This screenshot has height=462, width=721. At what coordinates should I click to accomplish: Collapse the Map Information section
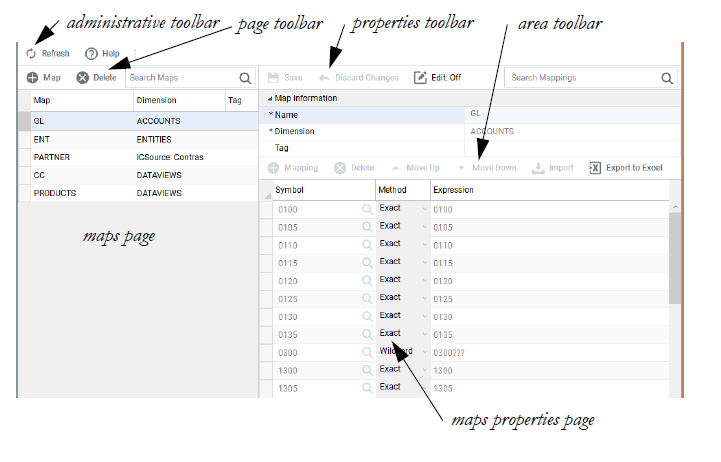point(268,98)
